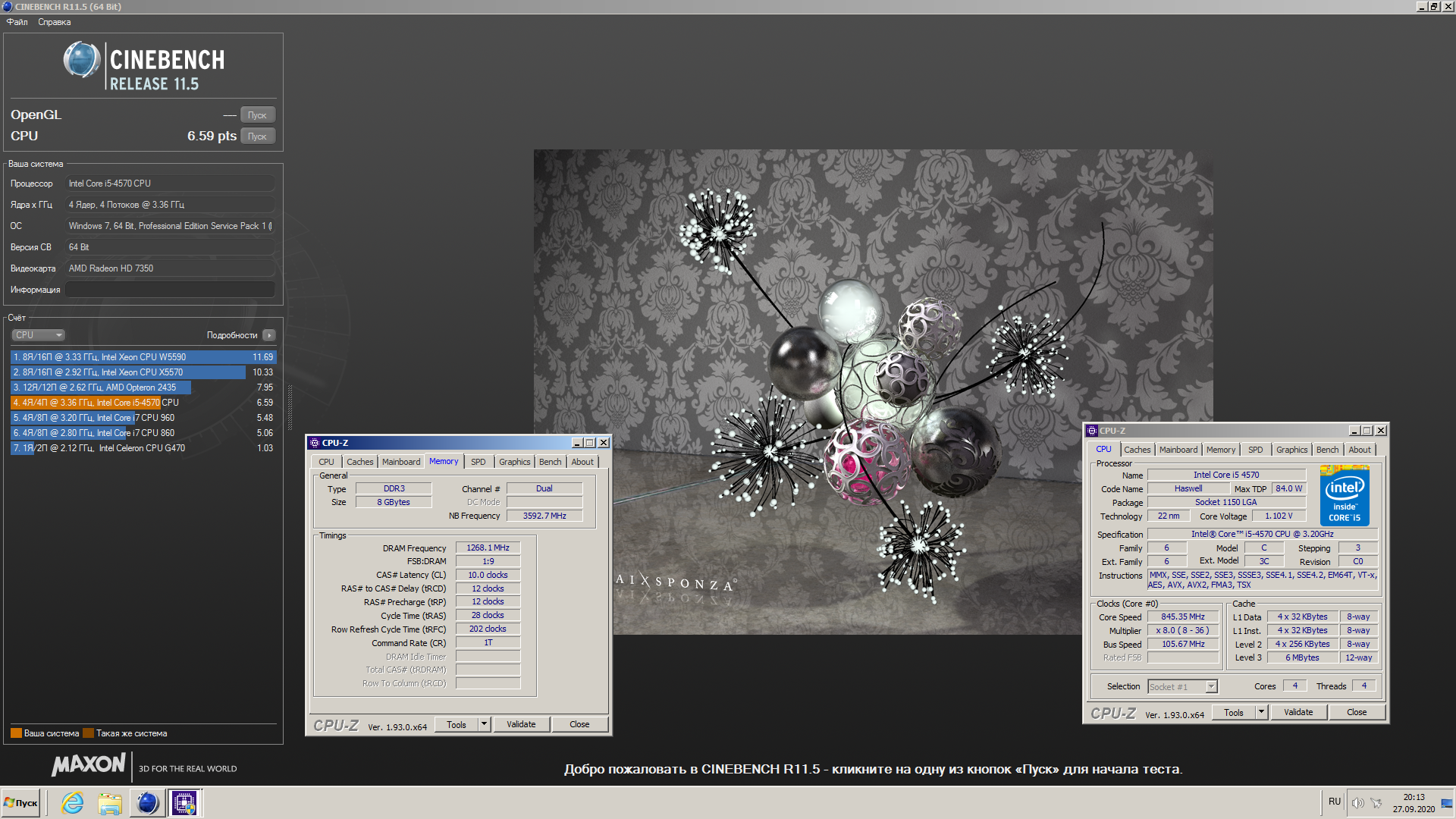Open the File Explorer taskbar icon

(110, 803)
